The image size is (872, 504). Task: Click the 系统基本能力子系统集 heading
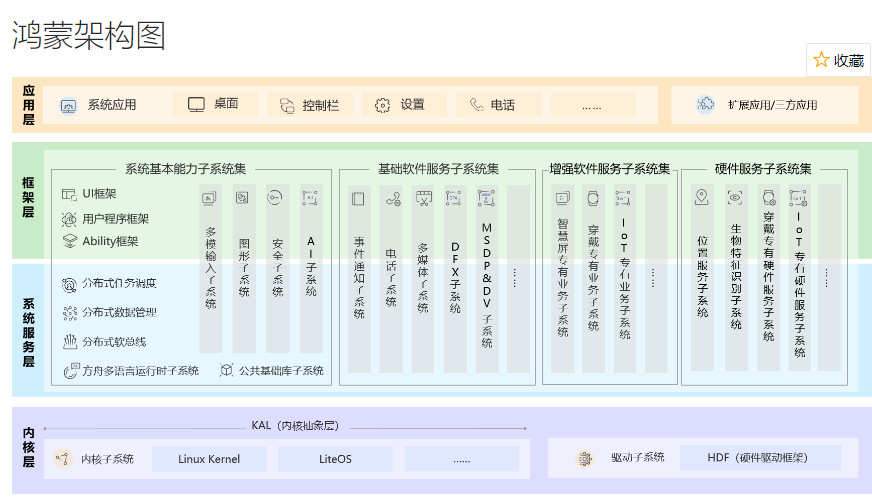click(x=185, y=169)
